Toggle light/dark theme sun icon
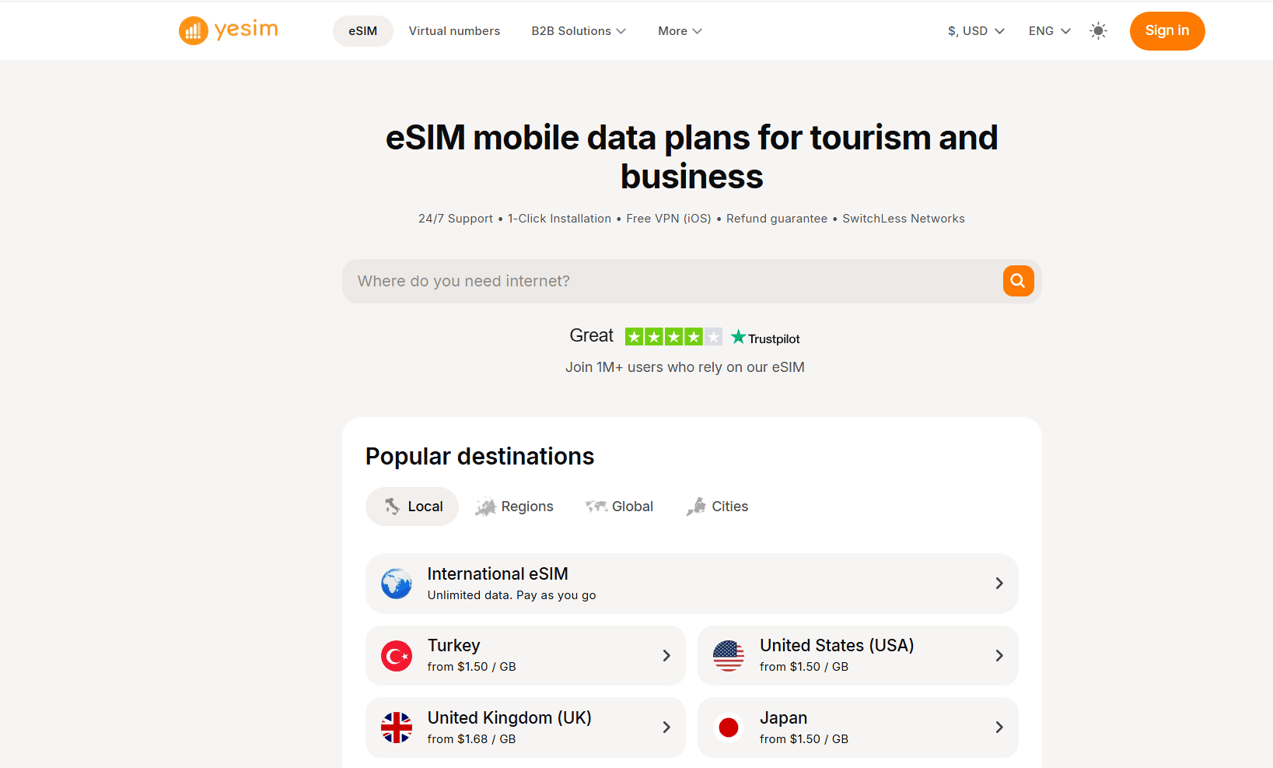This screenshot has width=1273, height=768. [x=1098, y=31]
